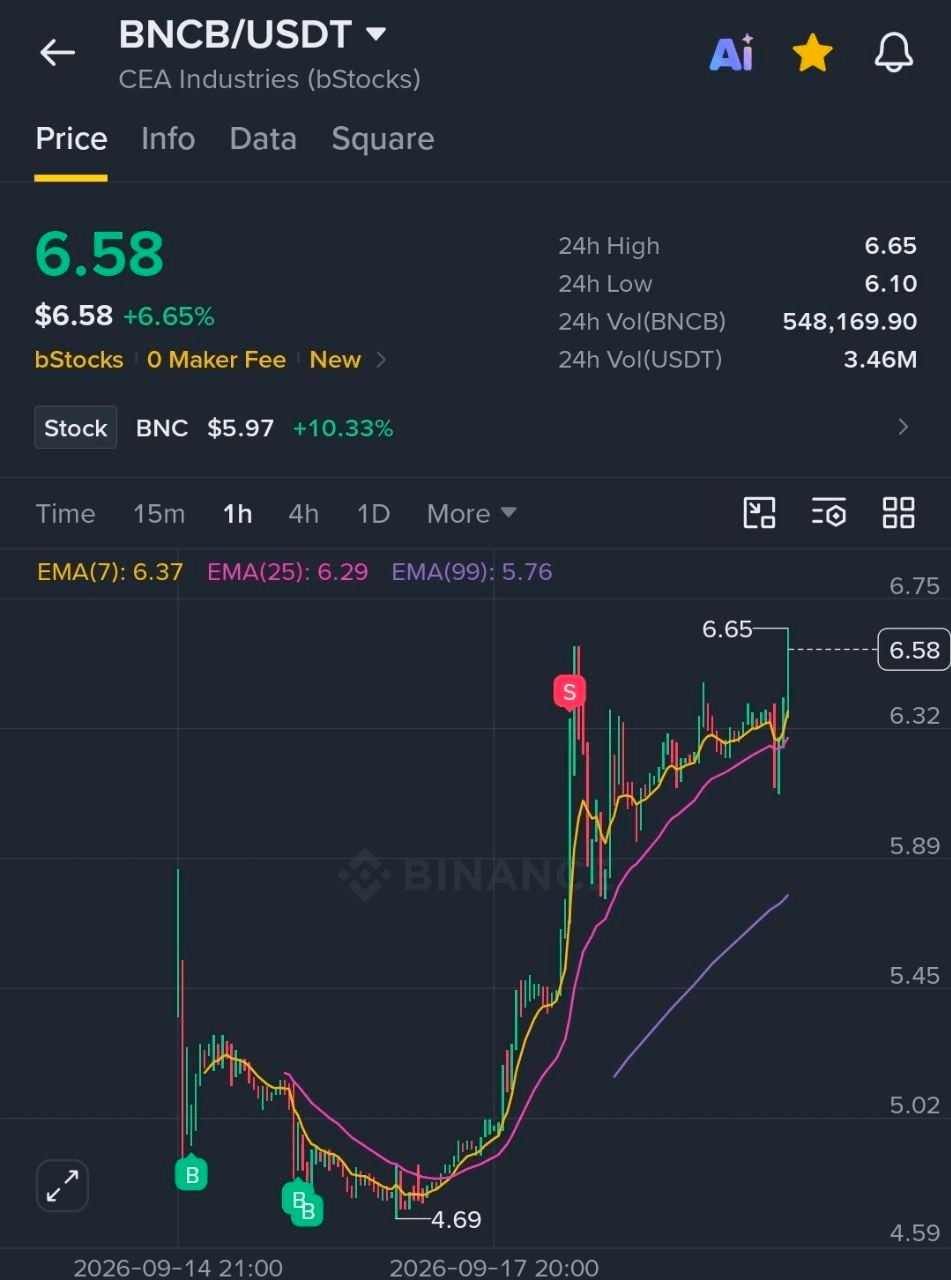Viewport: 951px width, 1280px height.
Task: Click the BNC +10.33% change value
Action: click(342, 428)
